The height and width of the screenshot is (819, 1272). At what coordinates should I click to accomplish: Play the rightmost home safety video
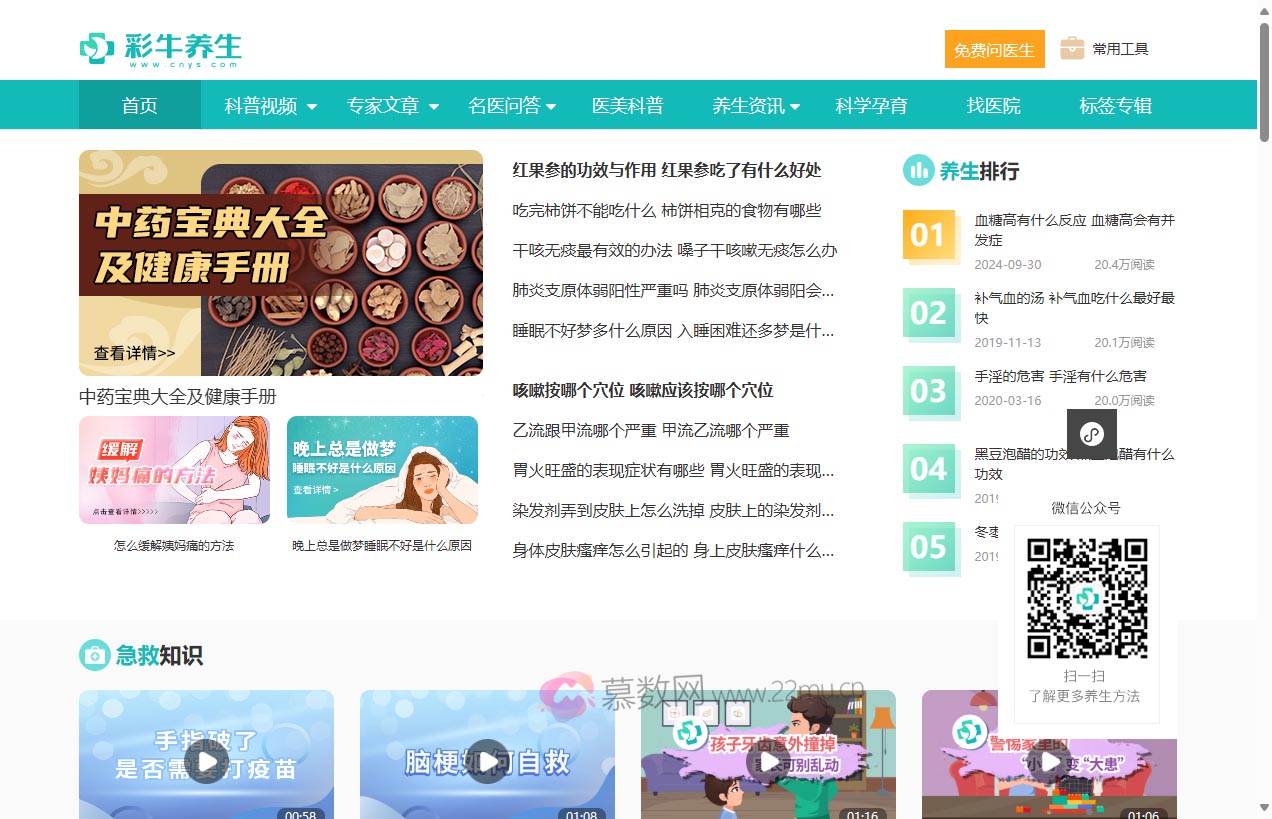pyautogui.click(x=1048, y=762)
